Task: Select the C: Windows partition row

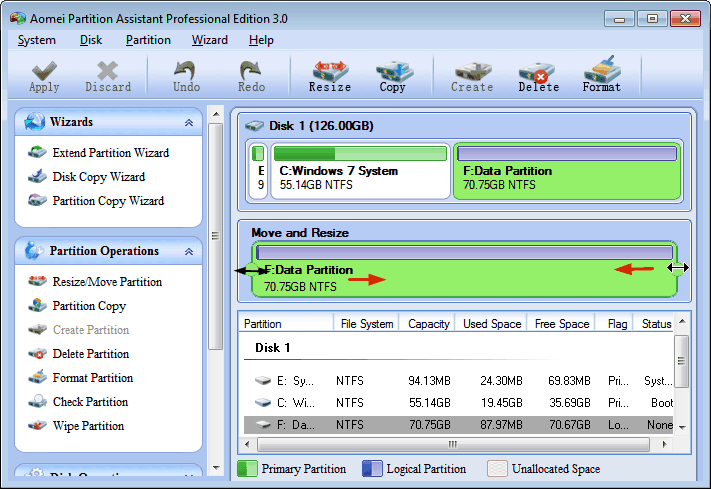Action: click(x=458, y=403)
